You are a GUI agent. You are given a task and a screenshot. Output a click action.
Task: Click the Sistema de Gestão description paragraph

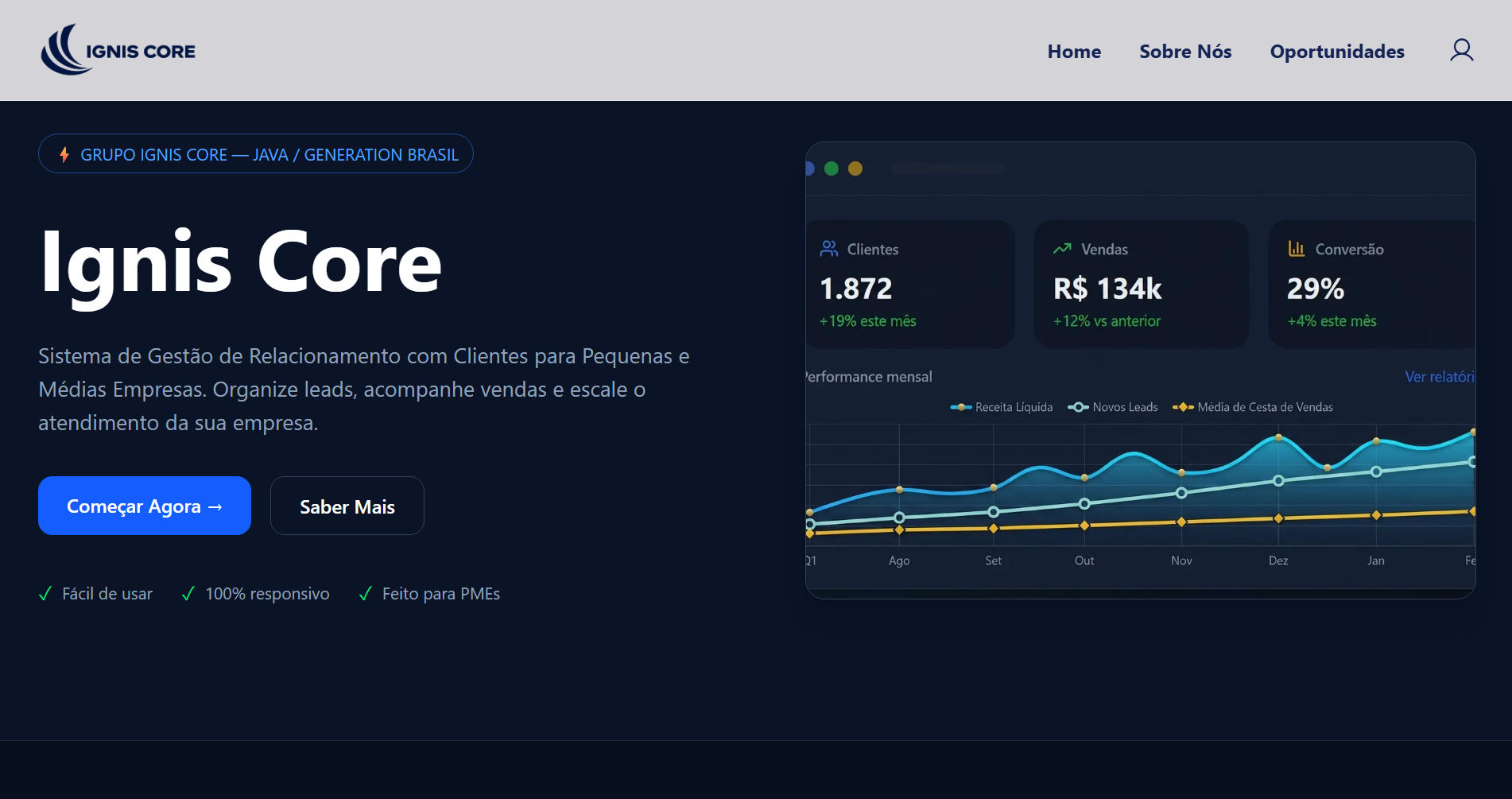(x=364, y=390)
